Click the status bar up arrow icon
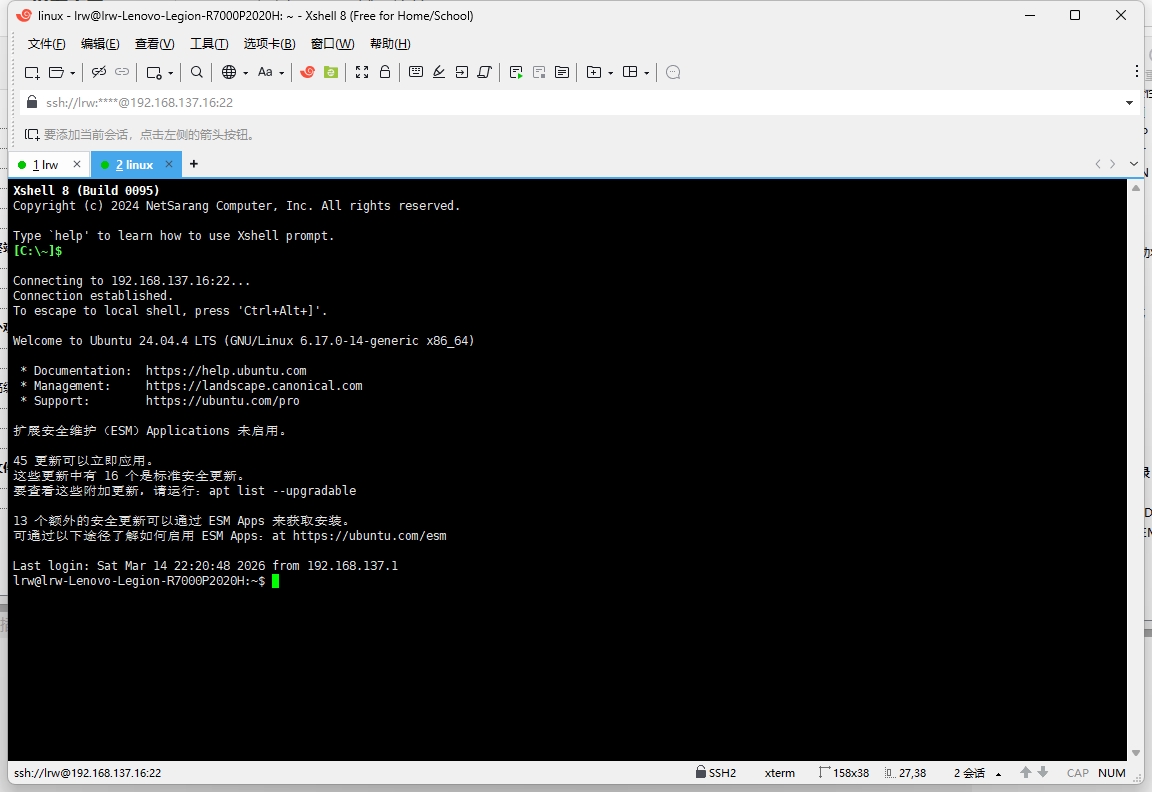This screenshot has height=792, width=1152. [x=1026, y=772]
